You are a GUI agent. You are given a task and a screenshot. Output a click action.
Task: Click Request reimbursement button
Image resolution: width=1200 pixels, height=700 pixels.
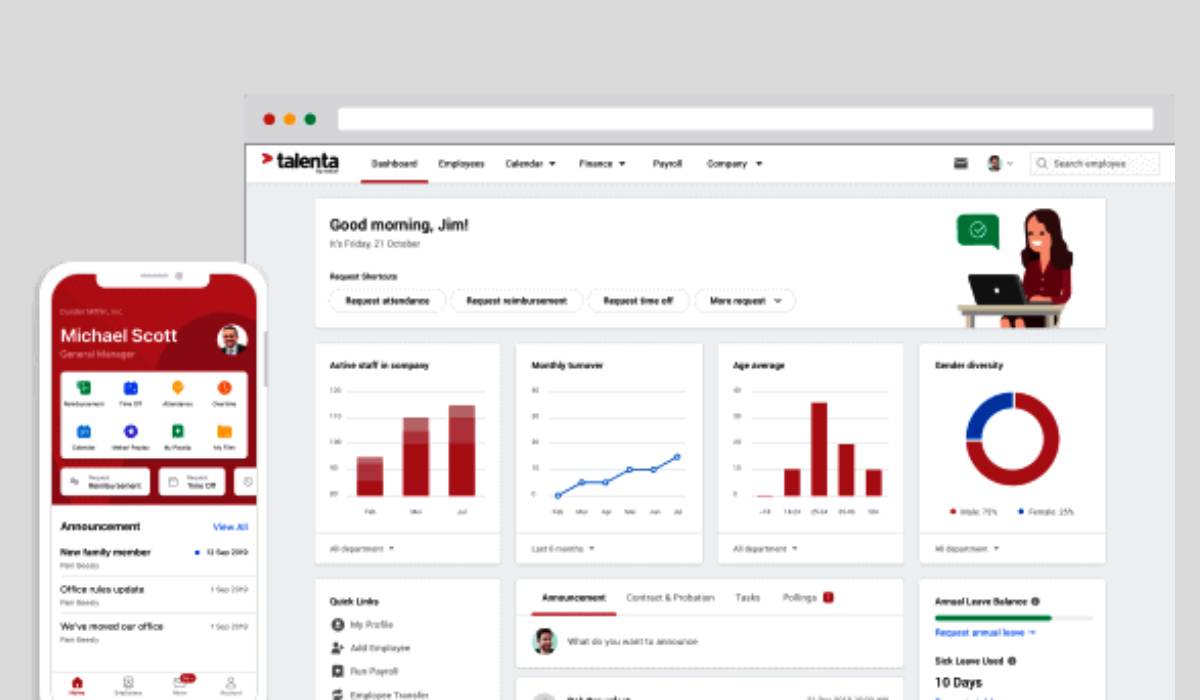[516, 300]
